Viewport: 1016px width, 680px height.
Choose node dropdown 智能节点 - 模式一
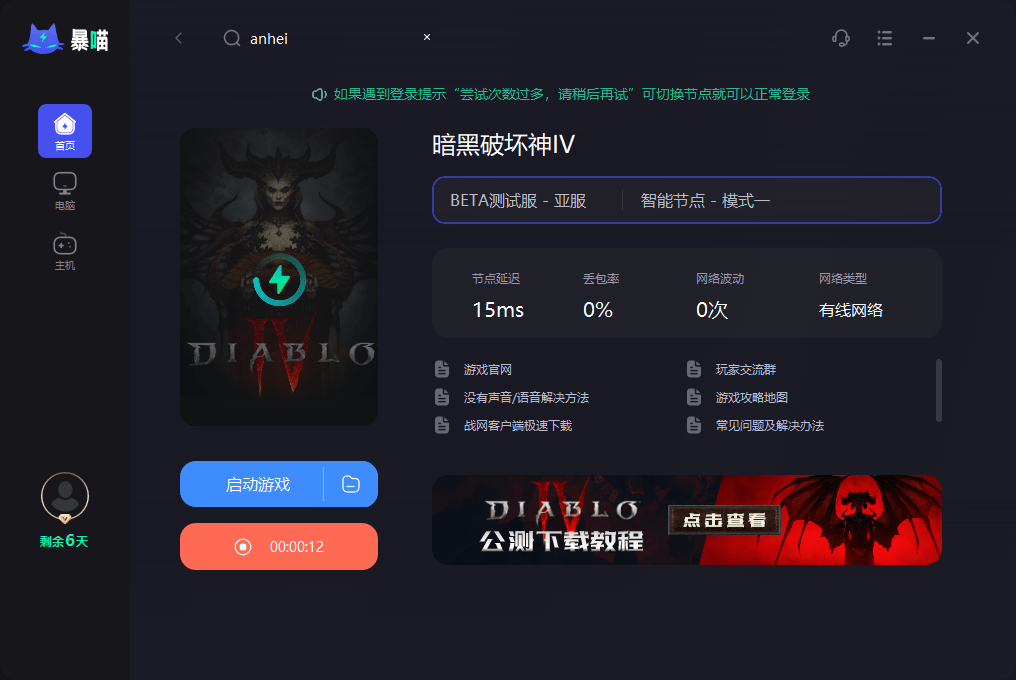(705, 201)
